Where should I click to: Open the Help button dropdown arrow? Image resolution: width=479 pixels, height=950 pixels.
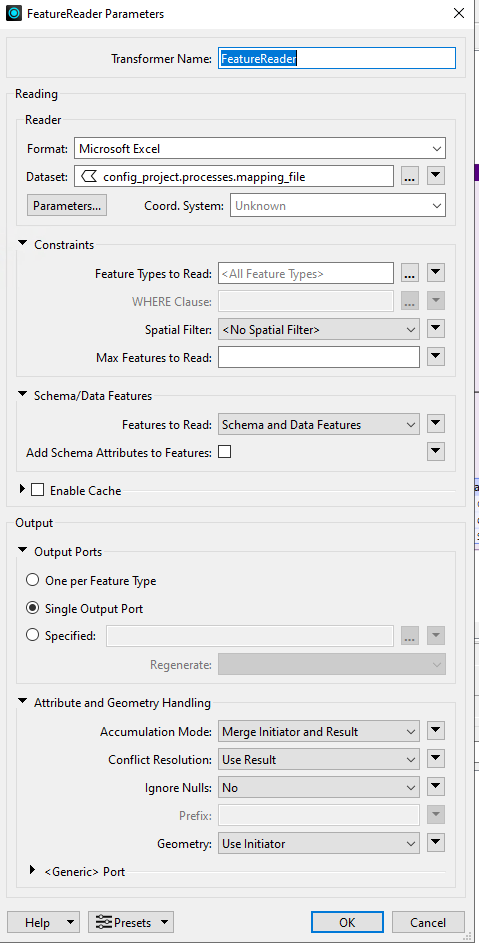click(x=70, y=923)
